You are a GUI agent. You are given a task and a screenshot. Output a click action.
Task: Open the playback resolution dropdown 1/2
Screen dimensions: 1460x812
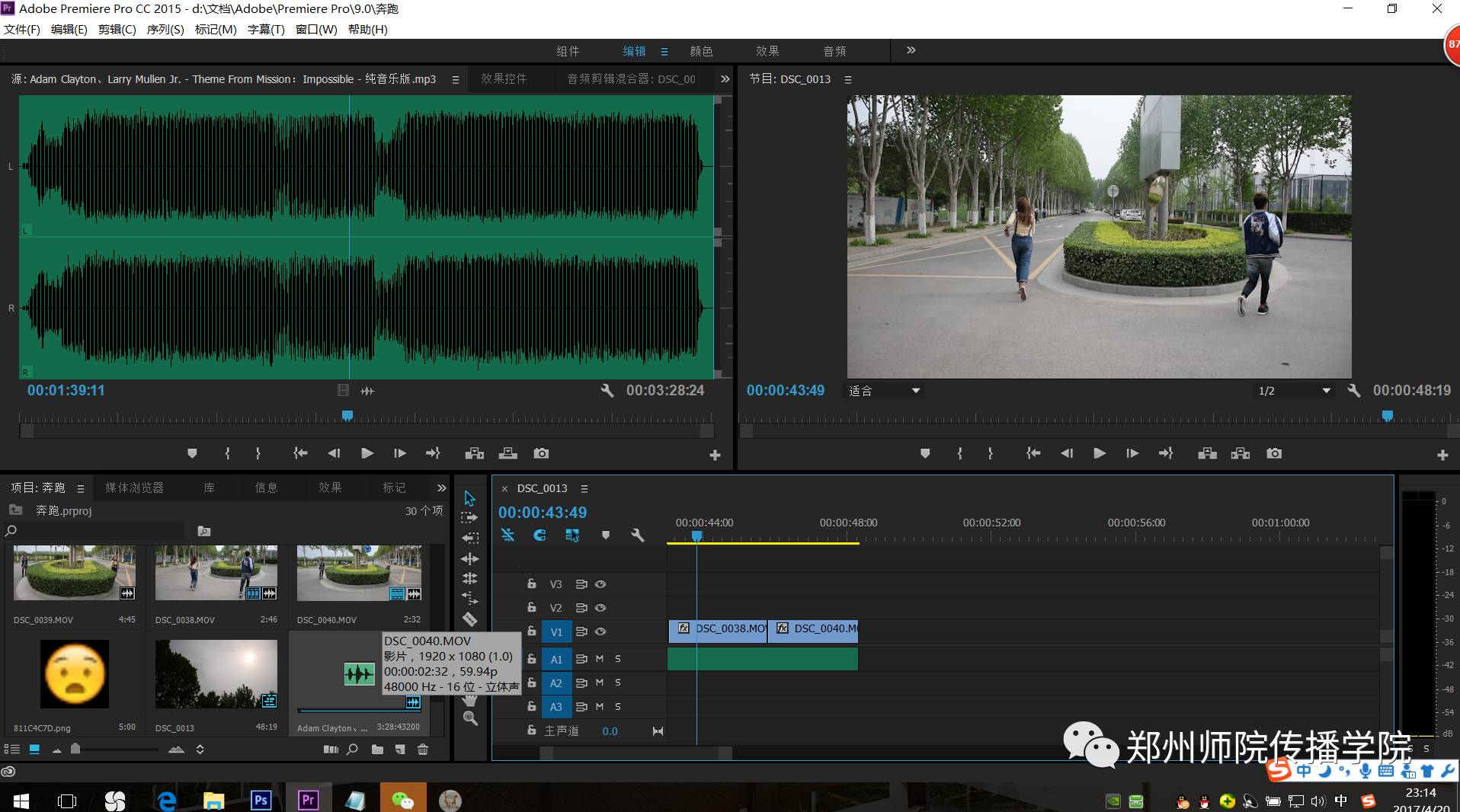[x=1295, y=391]
